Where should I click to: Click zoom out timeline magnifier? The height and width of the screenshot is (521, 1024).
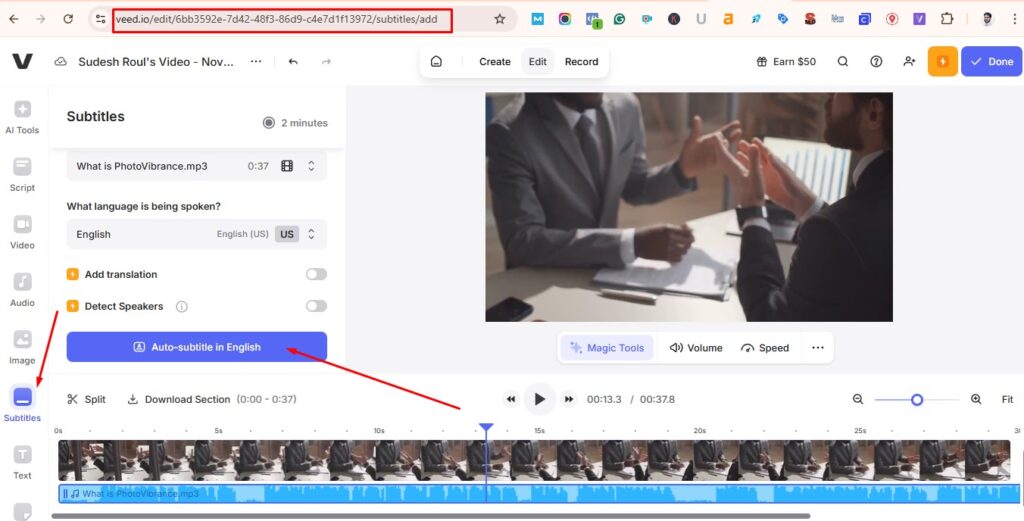[x=858, y=399]
